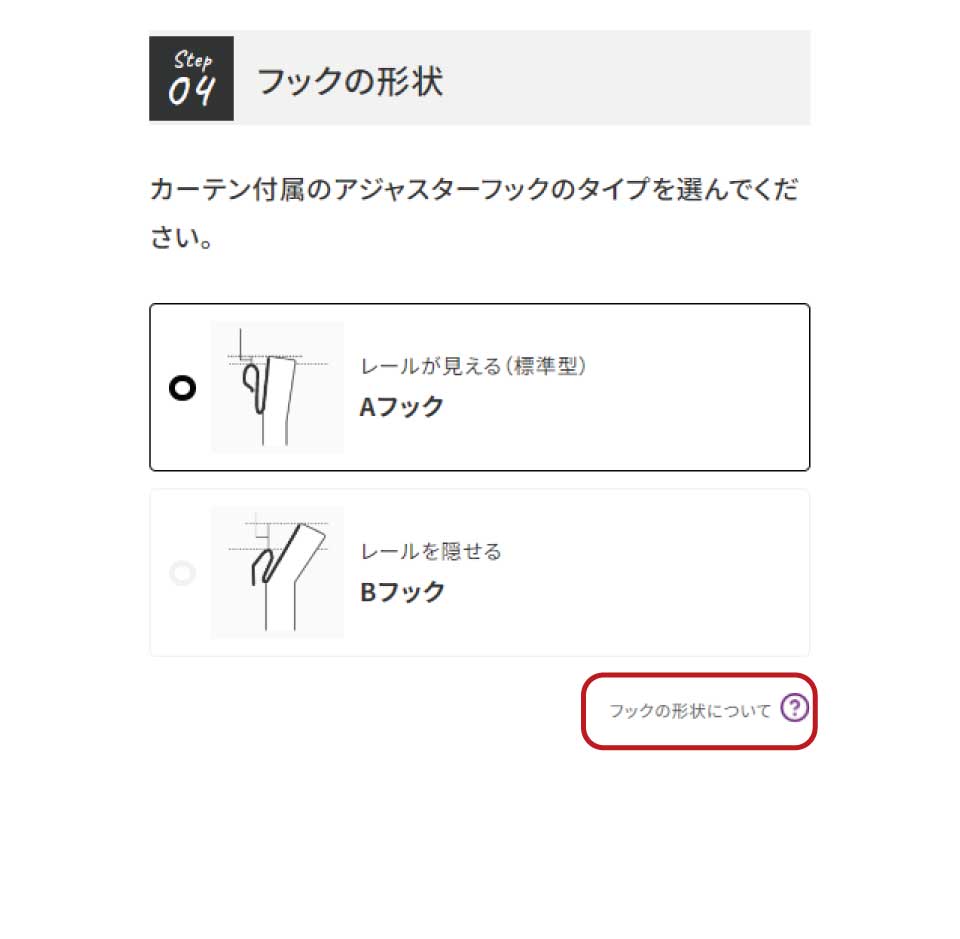
Task: Click the curved hook shape in Aフック drawing
Action: [257, 385]
